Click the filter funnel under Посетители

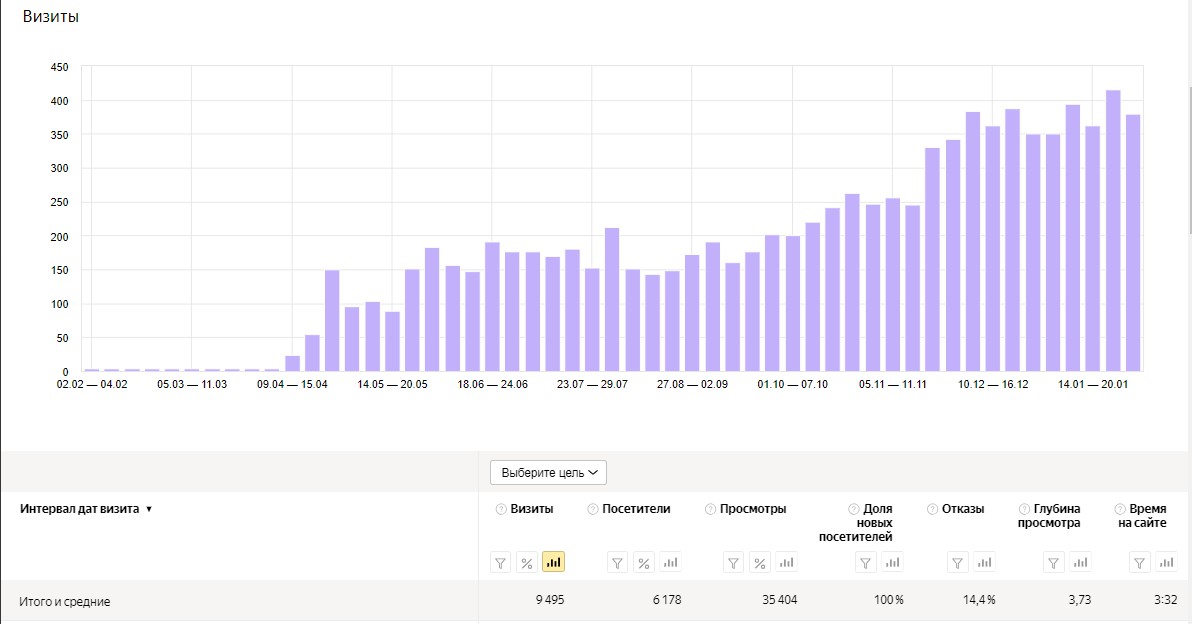(x=617, y=562)
